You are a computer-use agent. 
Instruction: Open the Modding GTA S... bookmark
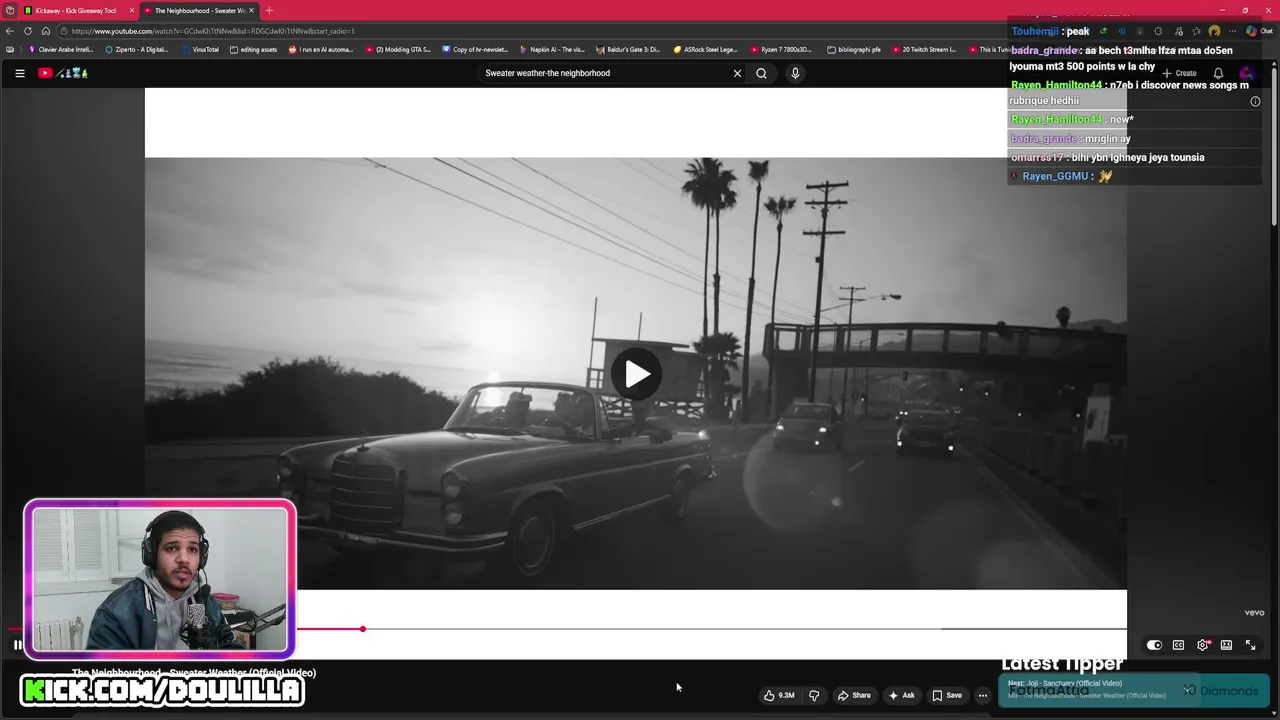398,49
